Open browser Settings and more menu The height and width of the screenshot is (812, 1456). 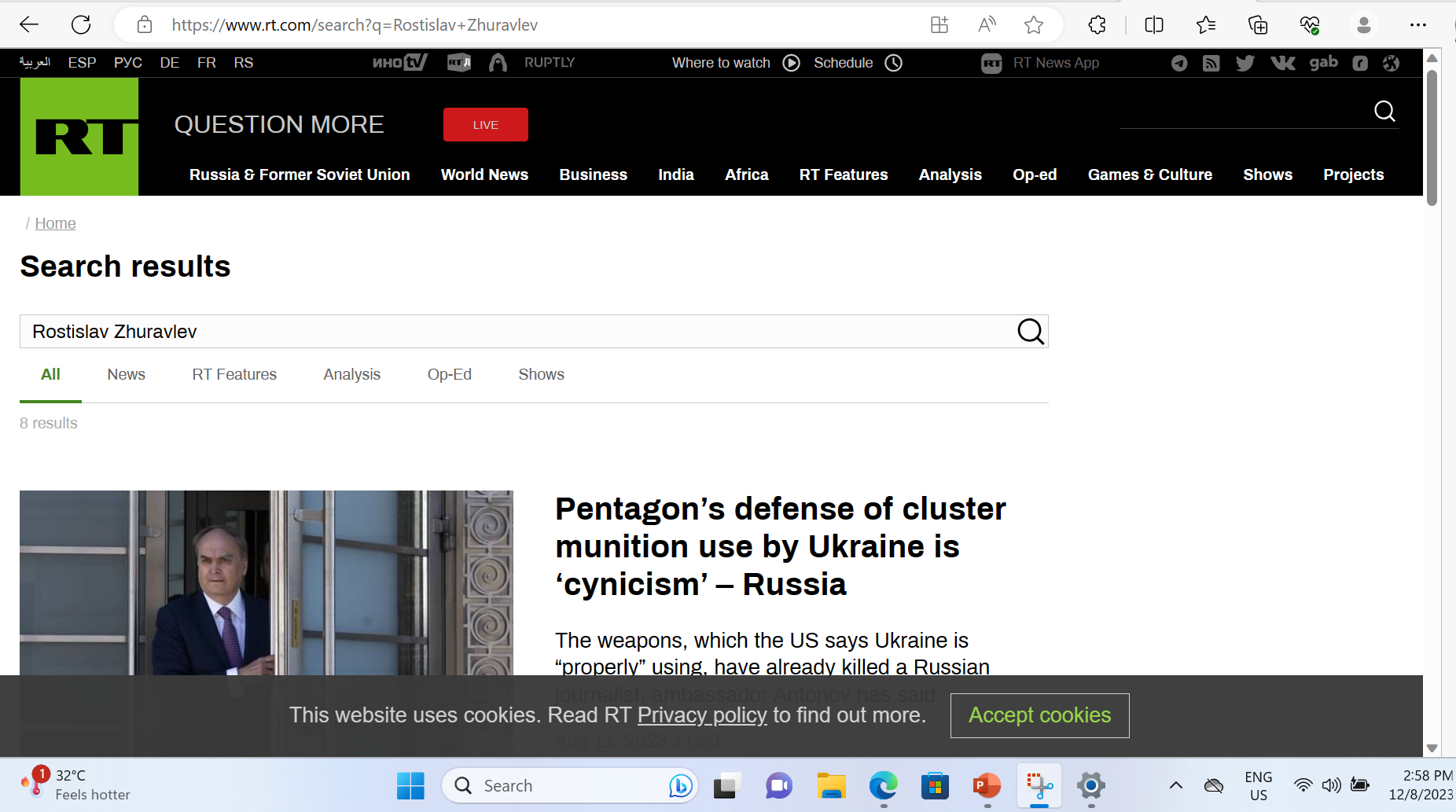tap(1418, 25)
